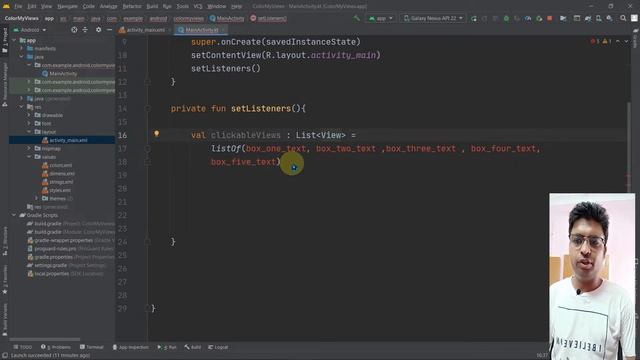640x360 pixels.
Task: Click MainActivity in the breadcrumb bar
Action: click(227, 18)
